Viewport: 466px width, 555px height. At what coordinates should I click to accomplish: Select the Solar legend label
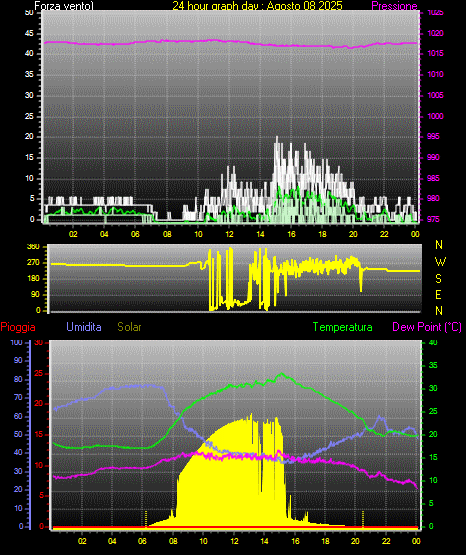tap(129, 327)
